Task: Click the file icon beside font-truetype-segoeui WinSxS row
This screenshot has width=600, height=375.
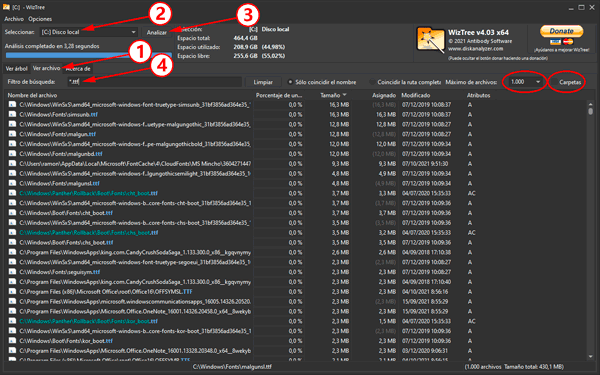Action: point(12,262)
